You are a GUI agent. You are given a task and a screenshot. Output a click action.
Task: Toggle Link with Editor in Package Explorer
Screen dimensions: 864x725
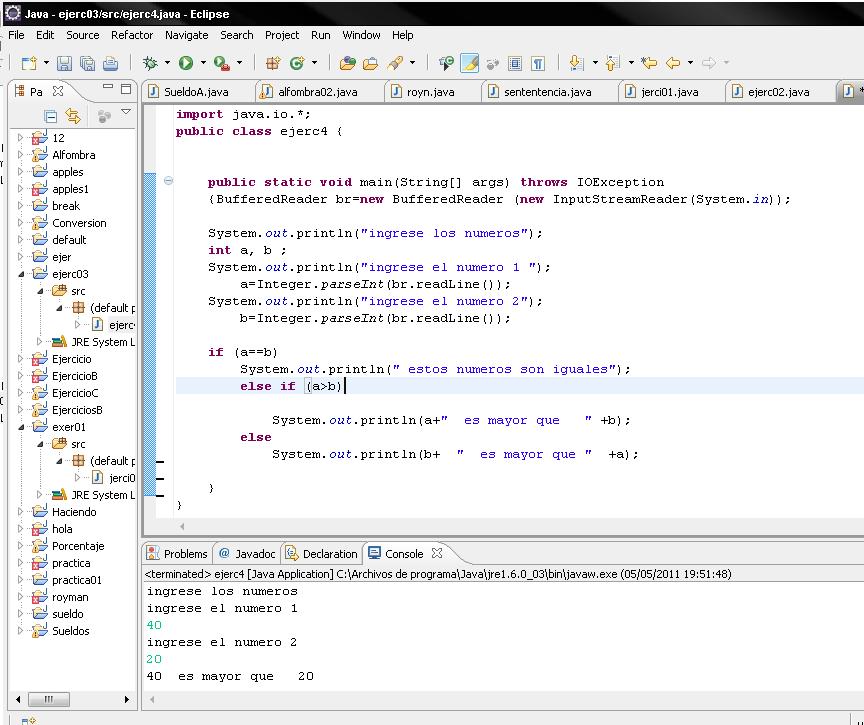pos(71,115)
